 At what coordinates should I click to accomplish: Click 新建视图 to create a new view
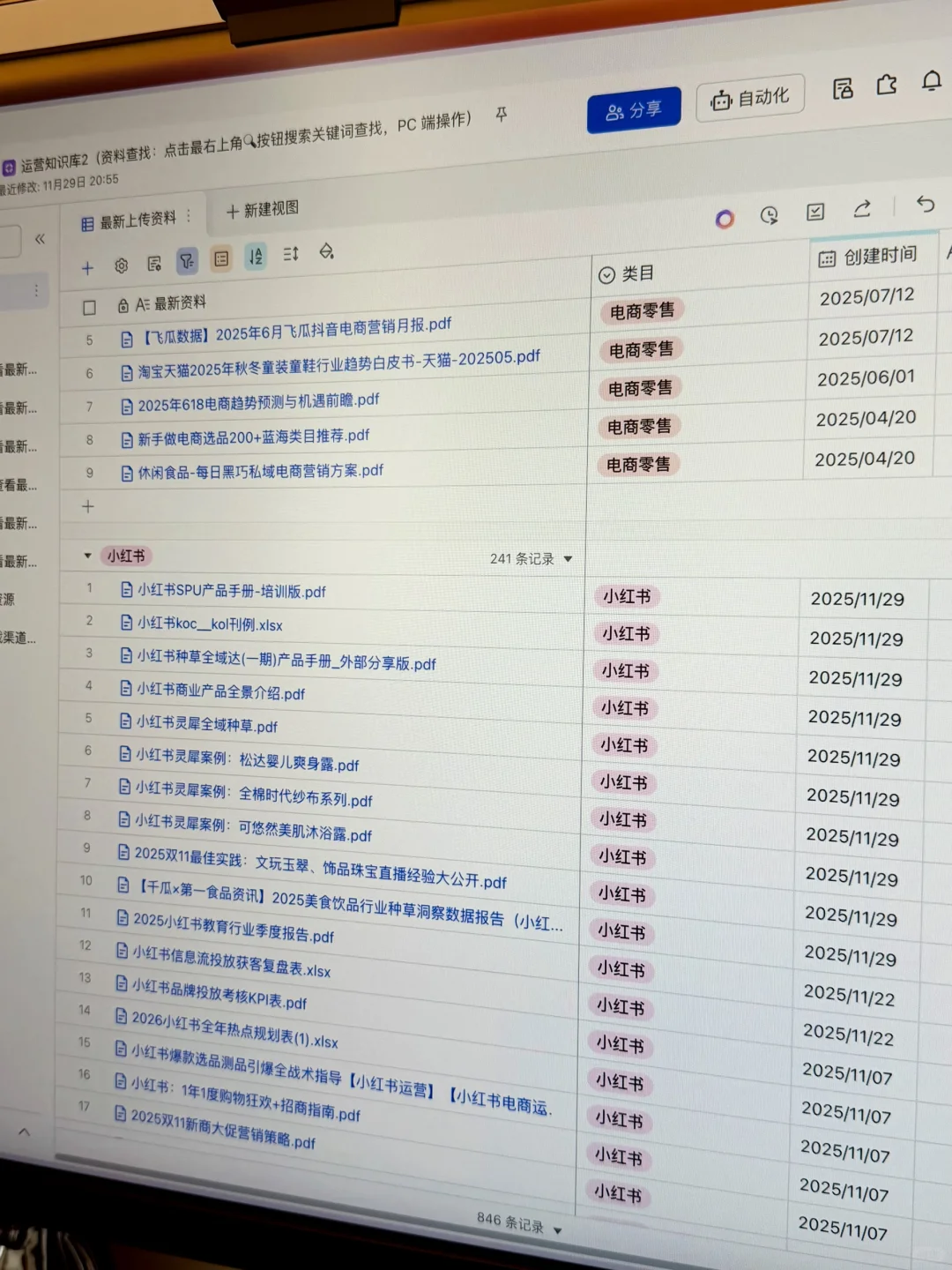[263, 210]
